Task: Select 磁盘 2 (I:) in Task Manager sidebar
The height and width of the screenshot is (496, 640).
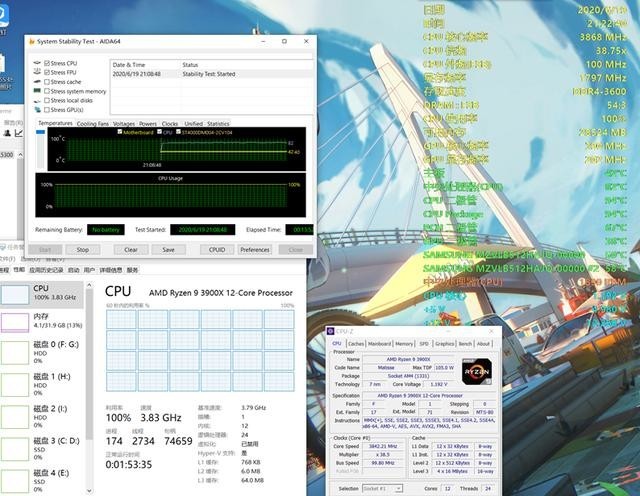Action: point(42,416)
